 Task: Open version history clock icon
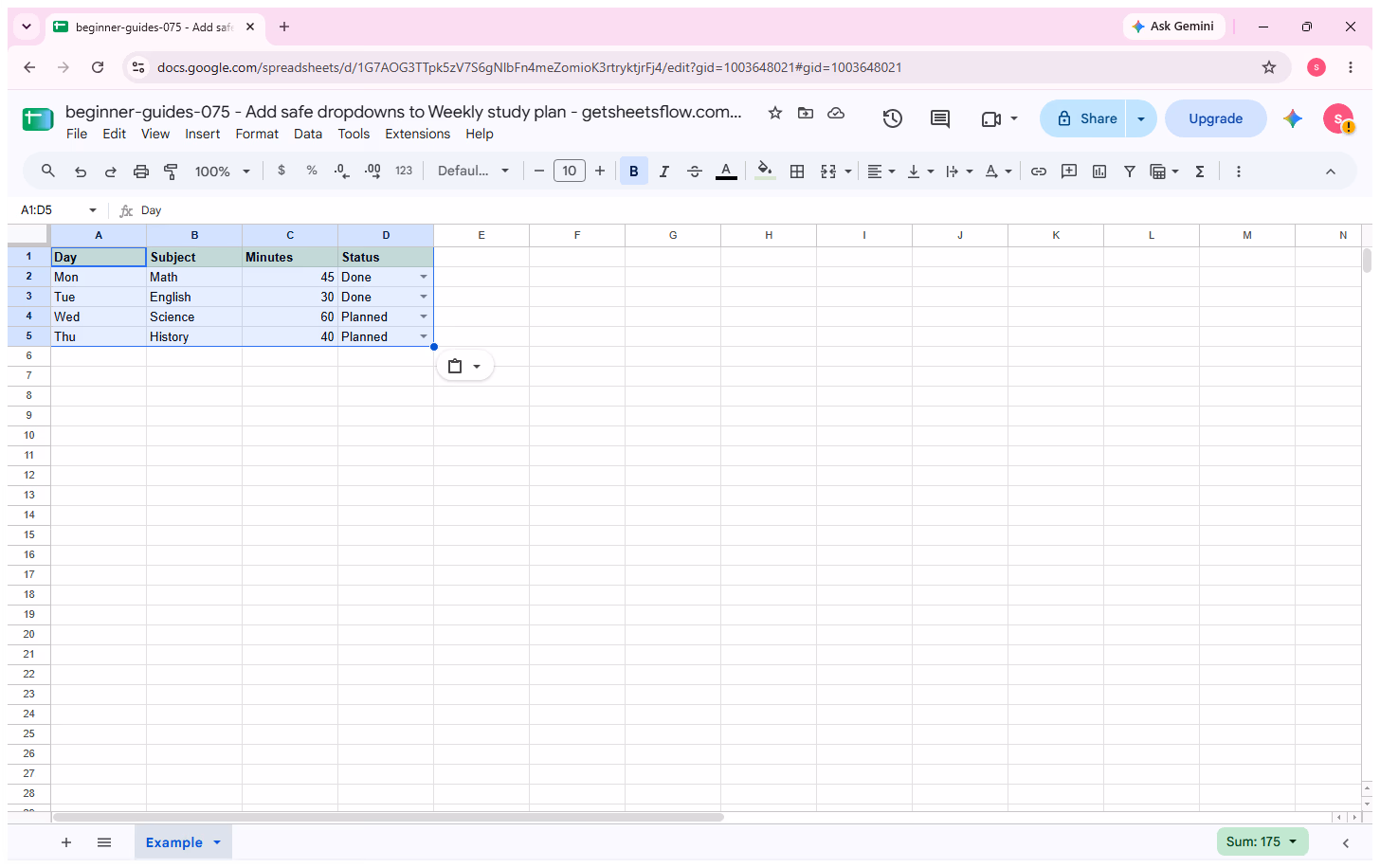892,118
